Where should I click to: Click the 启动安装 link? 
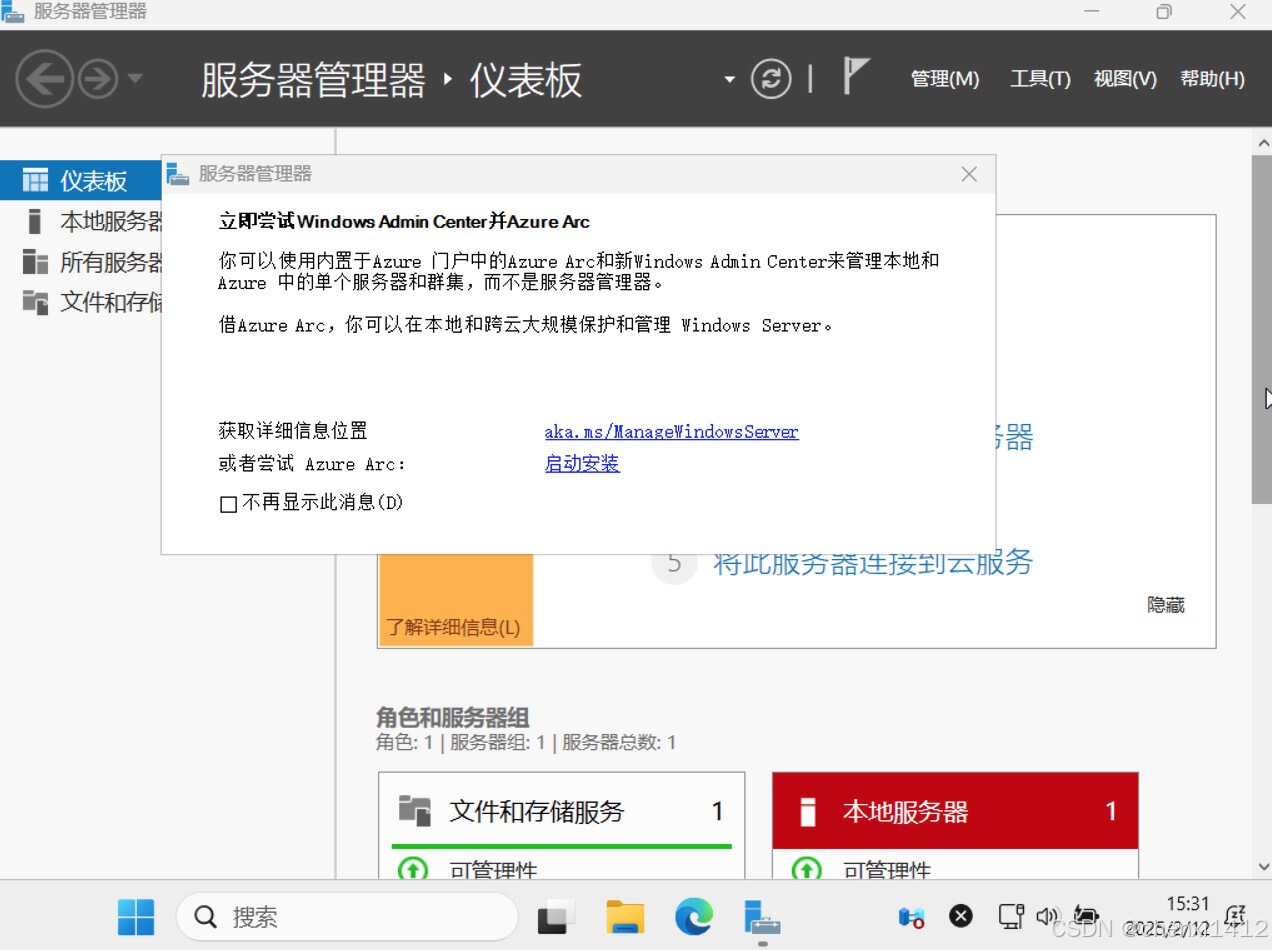point(582,464)
